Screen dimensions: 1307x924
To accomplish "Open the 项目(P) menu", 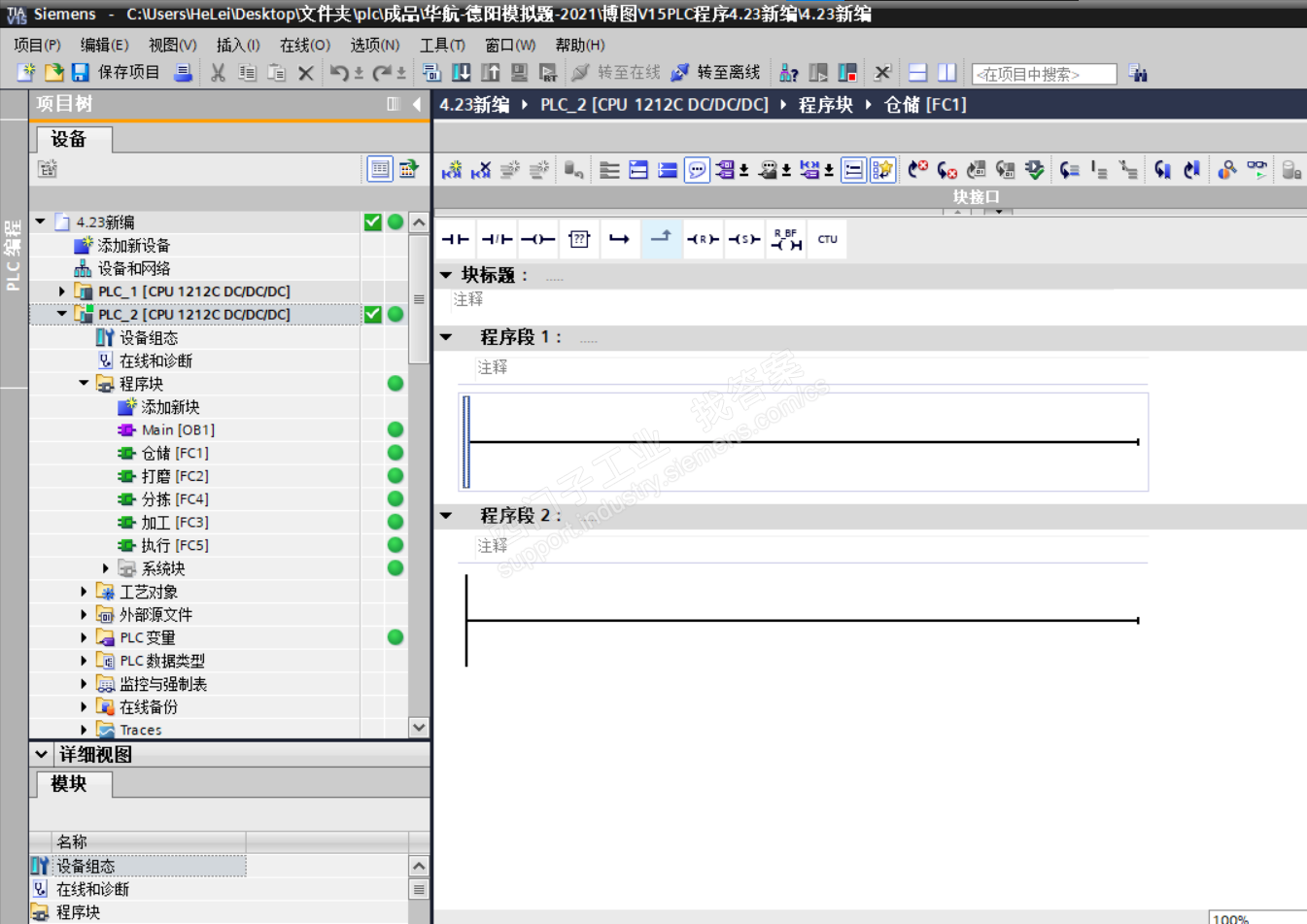I will (37, 45).
